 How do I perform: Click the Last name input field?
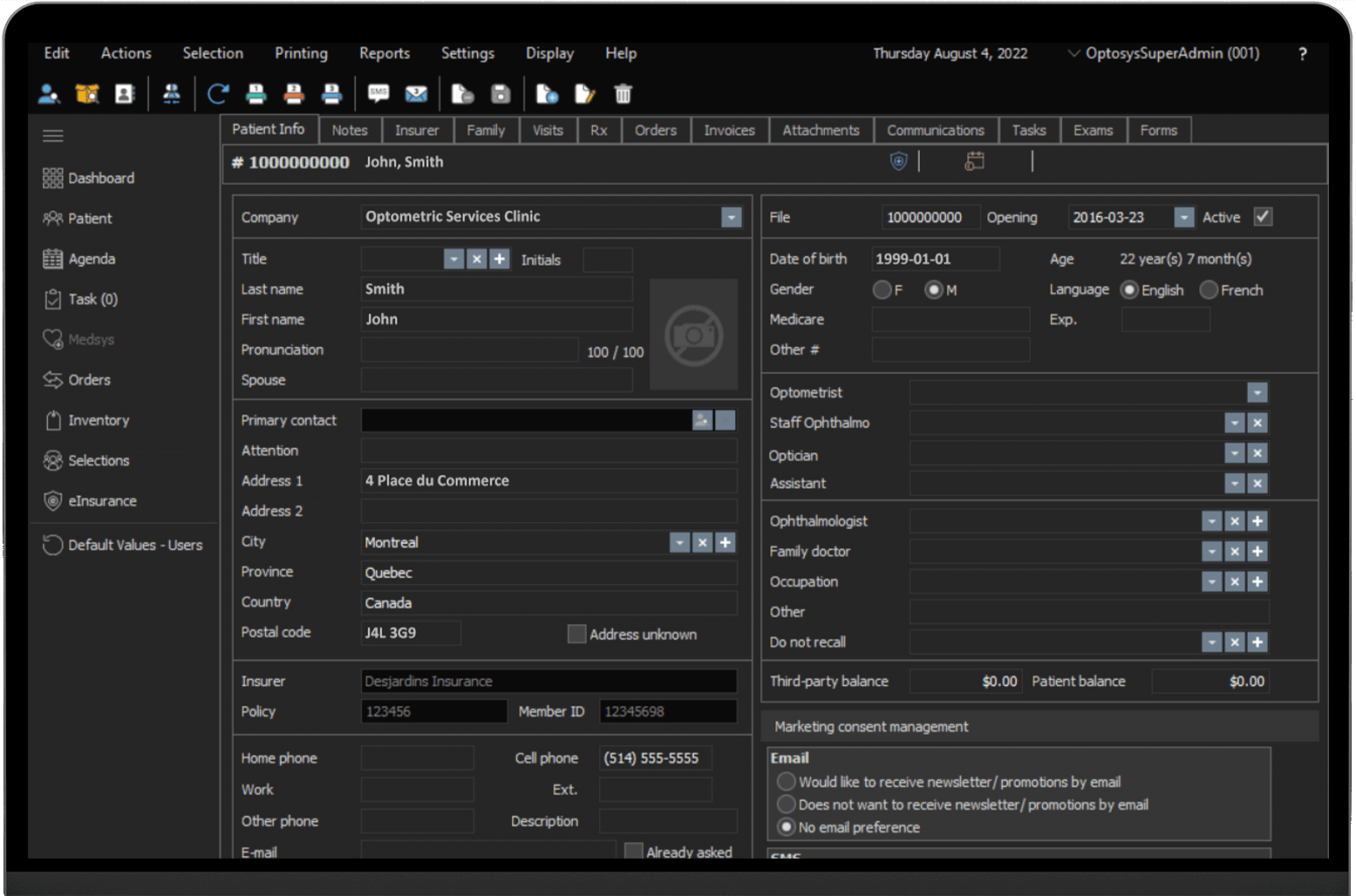tap(497, 288)
